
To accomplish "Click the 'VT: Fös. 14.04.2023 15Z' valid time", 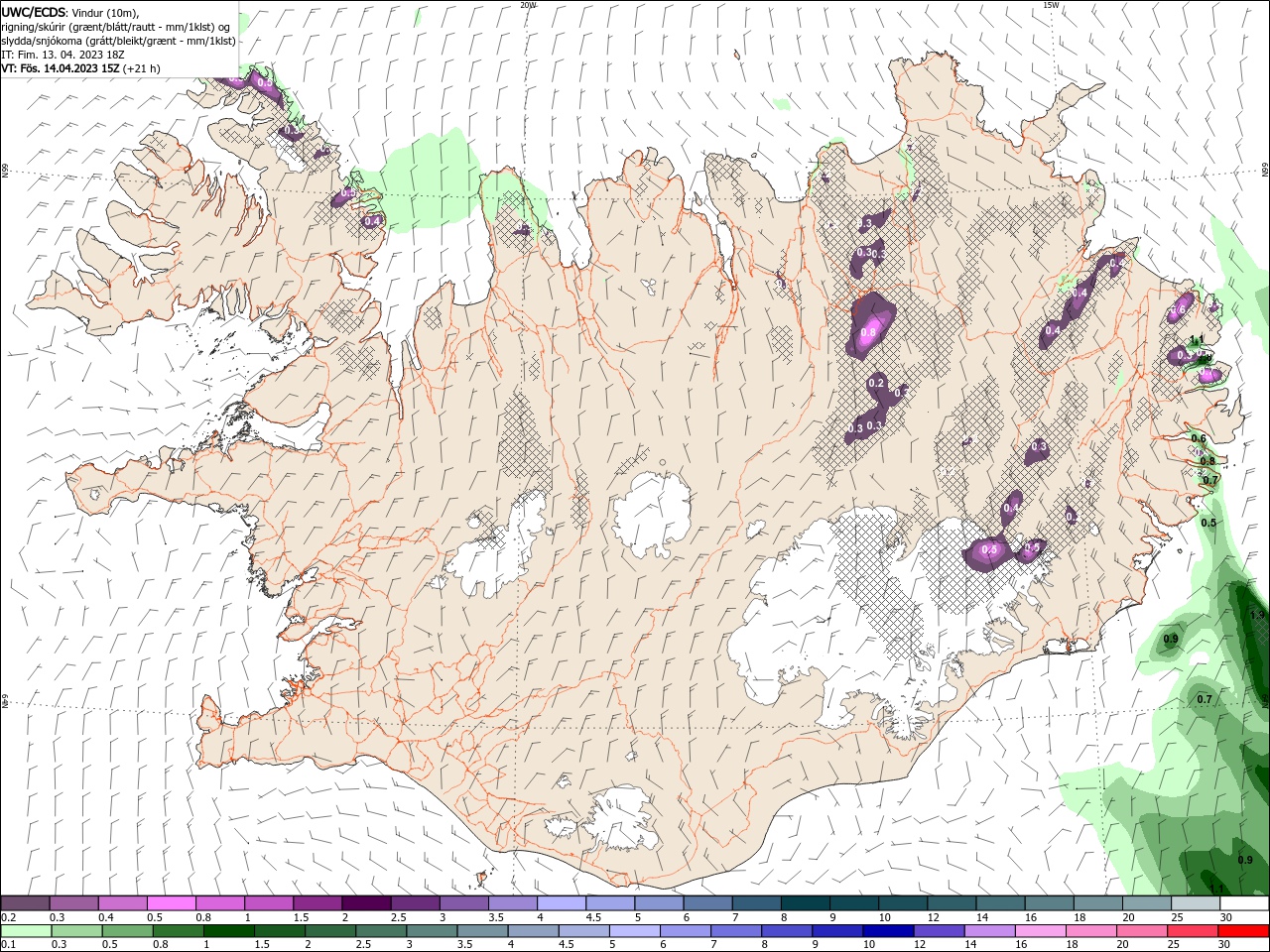I will [62, 68].
